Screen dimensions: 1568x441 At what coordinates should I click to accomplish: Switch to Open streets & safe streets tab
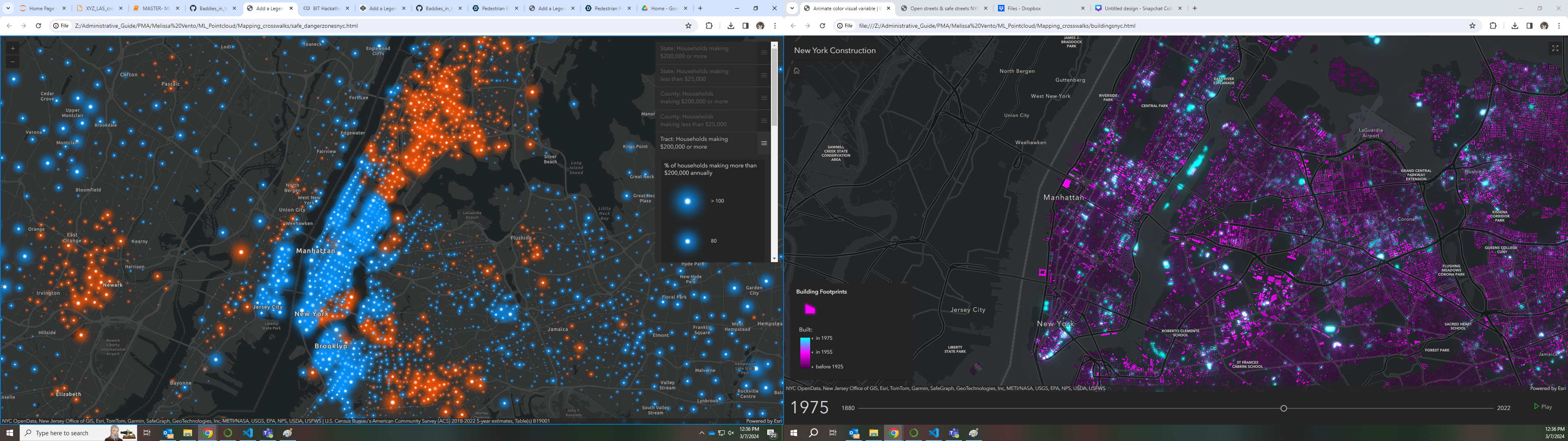[x=943, y=9]
